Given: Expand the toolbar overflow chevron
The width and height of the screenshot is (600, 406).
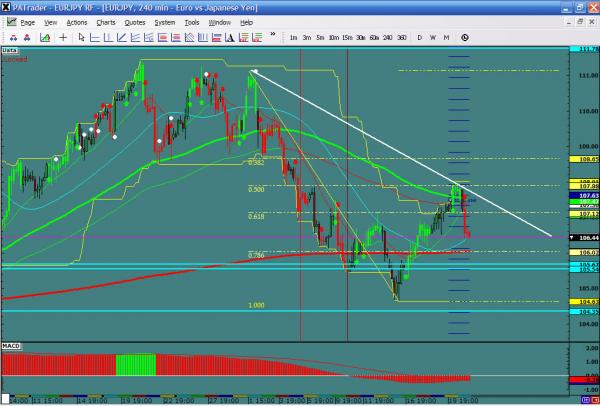Looking at the screenshot, I should point(272,37).
